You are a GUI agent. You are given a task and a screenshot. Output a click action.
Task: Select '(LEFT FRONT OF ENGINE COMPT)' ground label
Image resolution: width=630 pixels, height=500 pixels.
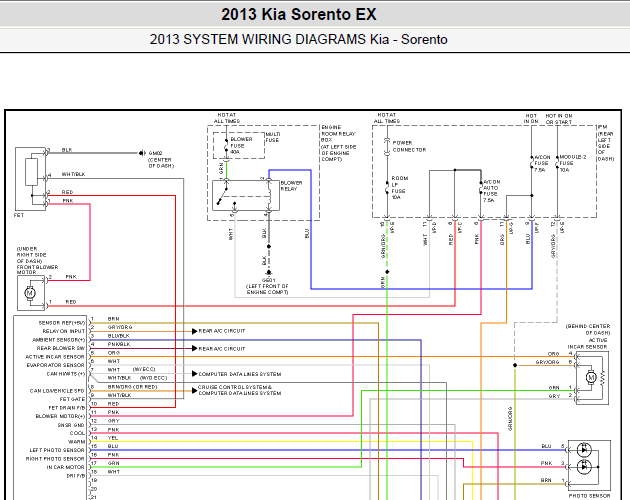click(x=267, y=289)
